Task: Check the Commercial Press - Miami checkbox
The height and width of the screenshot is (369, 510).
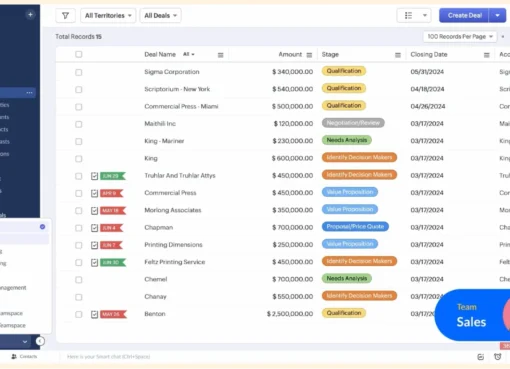Action: click(79, 107)
